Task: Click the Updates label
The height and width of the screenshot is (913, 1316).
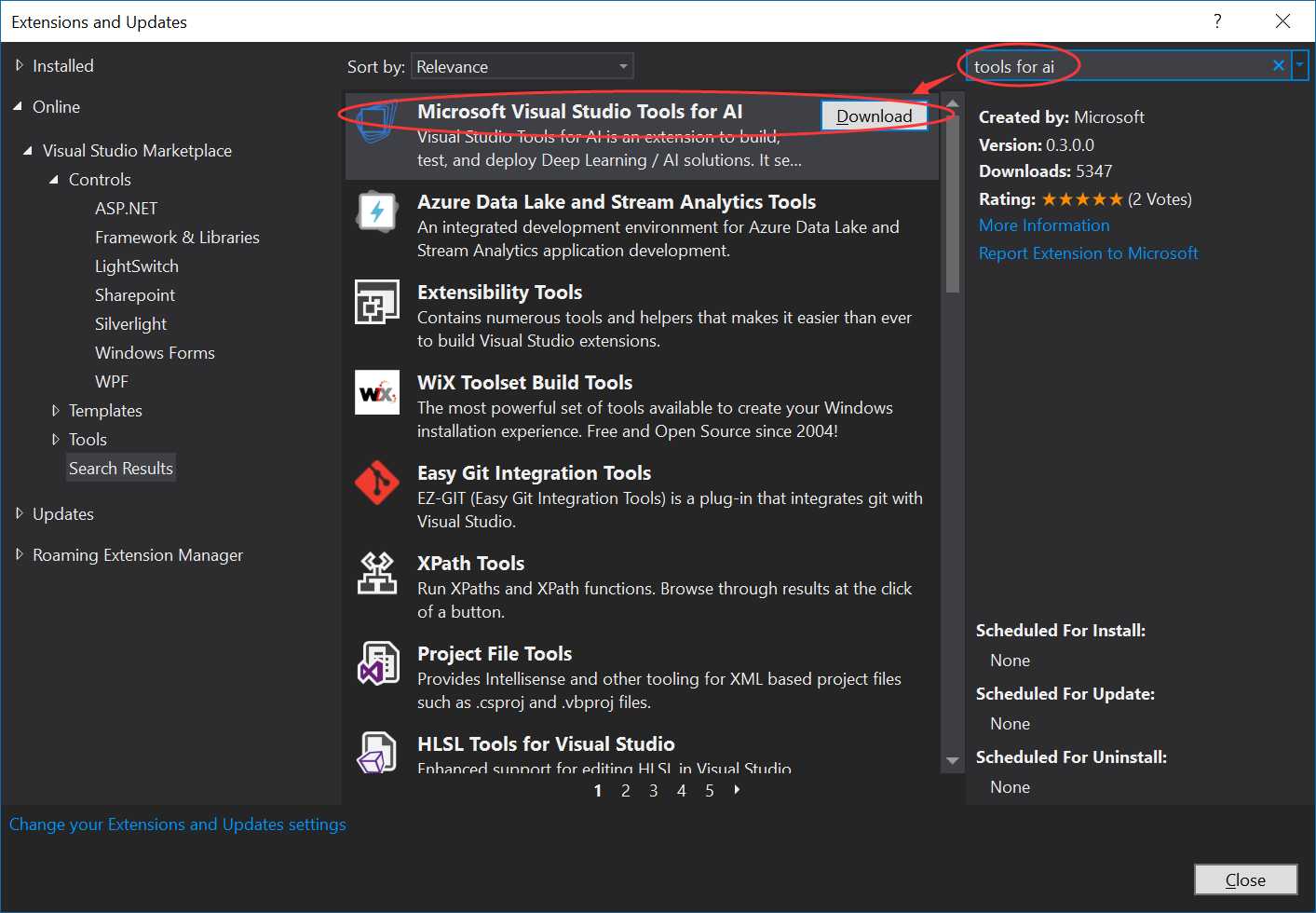Action: [62, 513]
